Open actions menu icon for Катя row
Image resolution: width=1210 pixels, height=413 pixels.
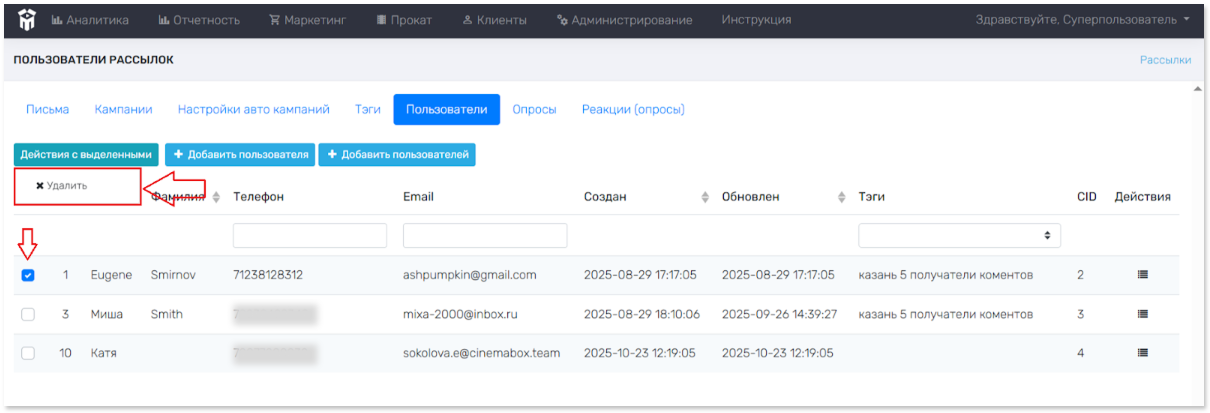tap(1142, 353)
